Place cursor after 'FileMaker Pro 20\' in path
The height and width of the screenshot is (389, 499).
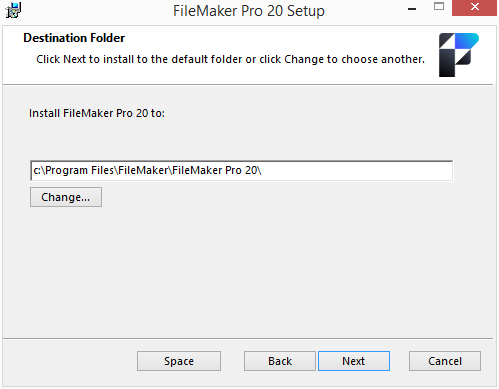tap(263, 171)
